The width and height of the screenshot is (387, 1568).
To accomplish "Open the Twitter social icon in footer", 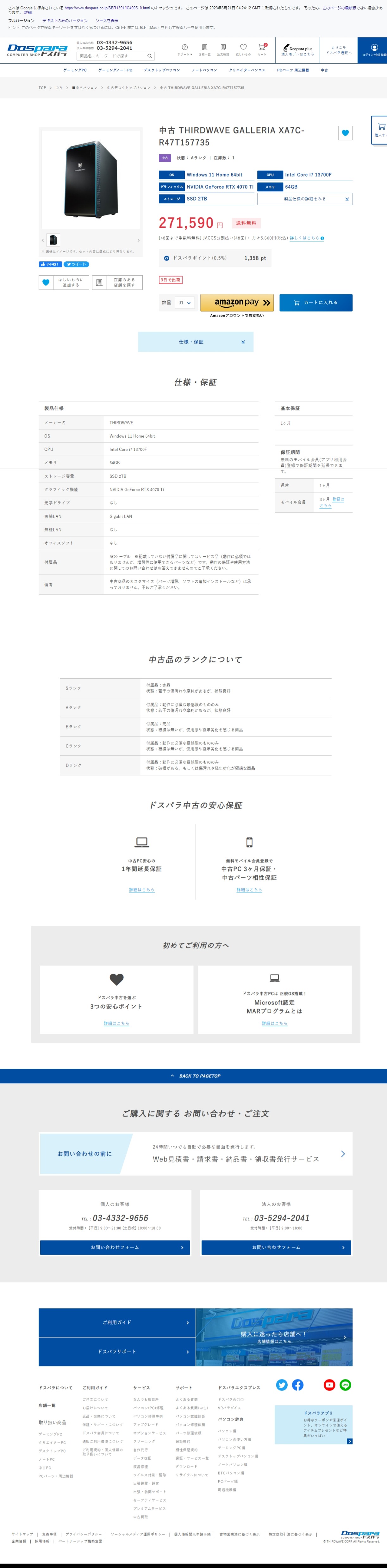I will click(x=282, y=1385).
